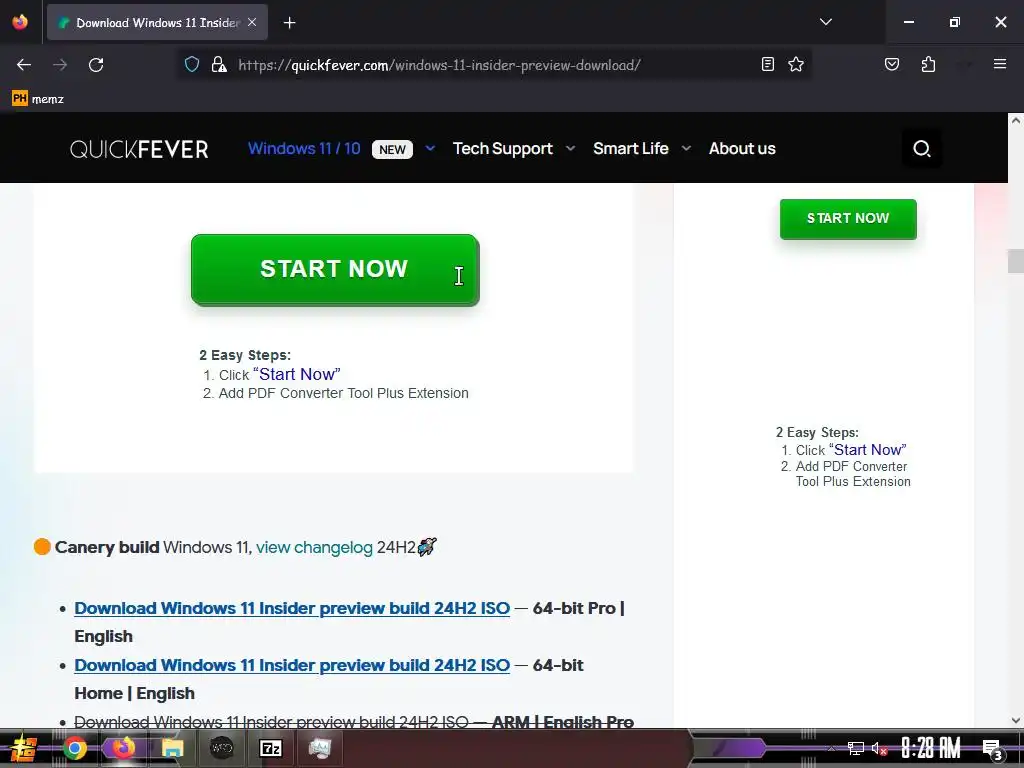The width and height of the screenshot is (1024, 768).
Task: Open network status tray icon
Action: click(x=856, y=748)
